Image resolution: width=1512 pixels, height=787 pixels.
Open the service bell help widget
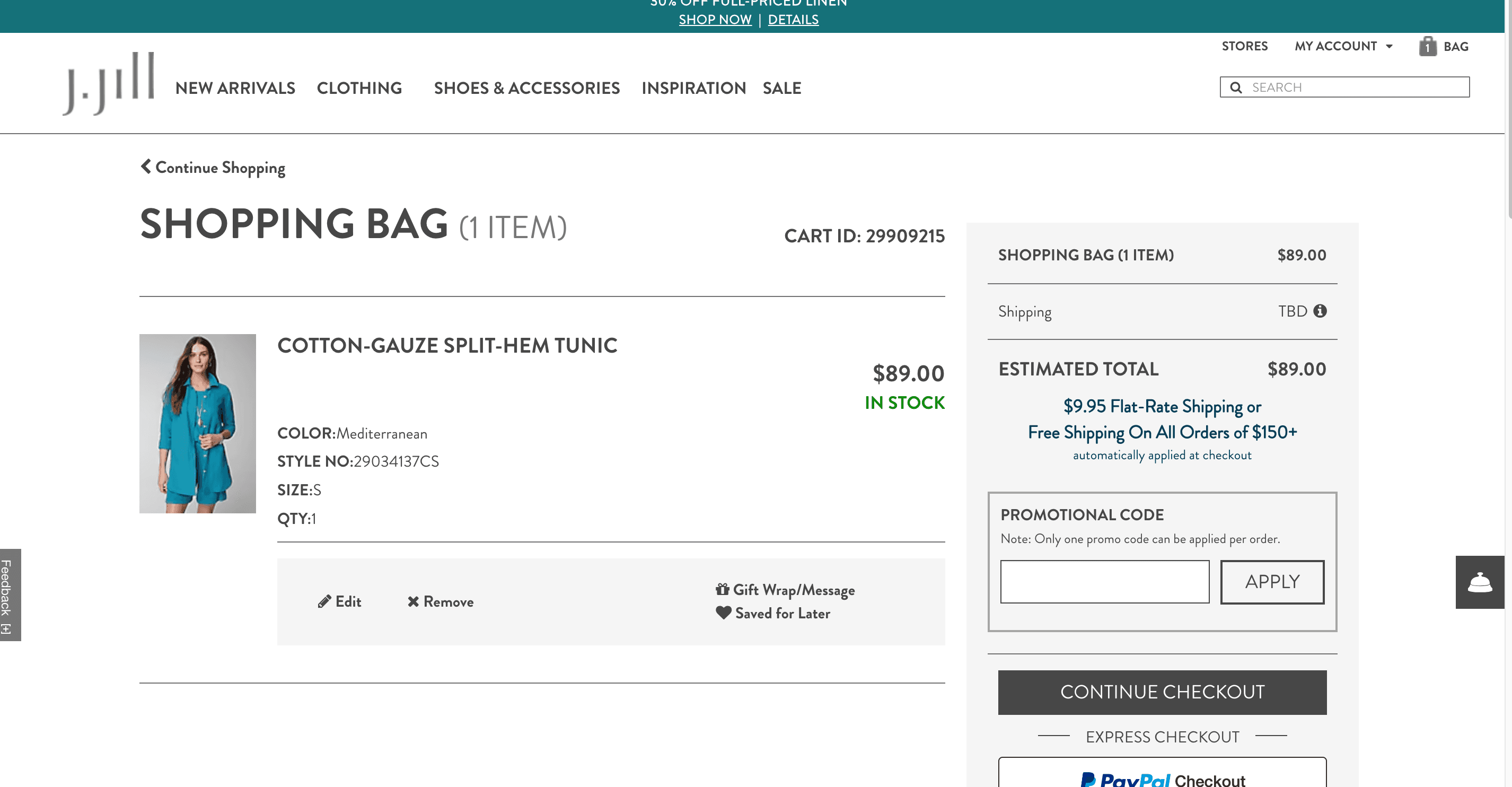pyautogui.click(x=1480, y=582)
